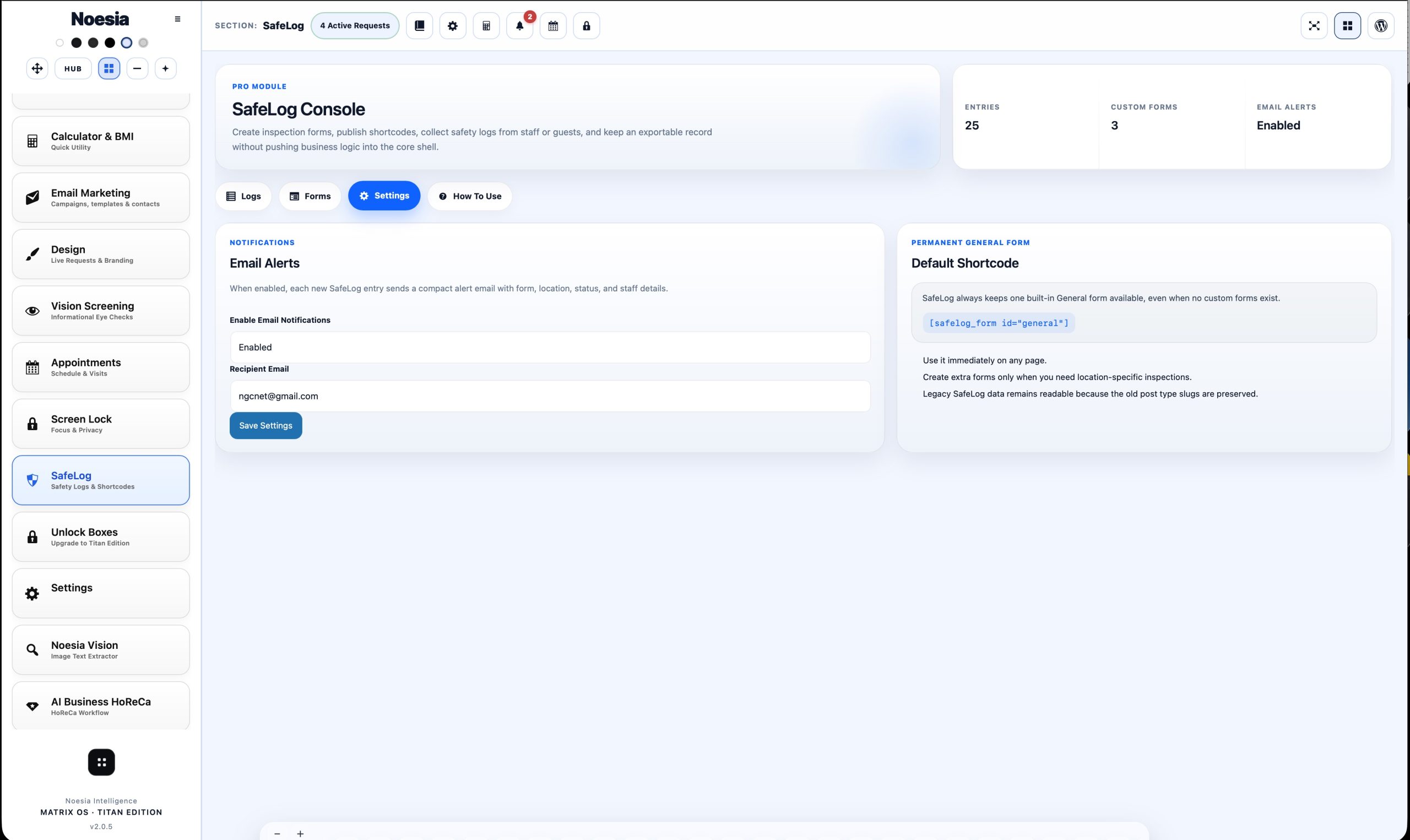Select the blue-outlined theme dot
This screenshot has height=840, width=1410.
(127, 42)
